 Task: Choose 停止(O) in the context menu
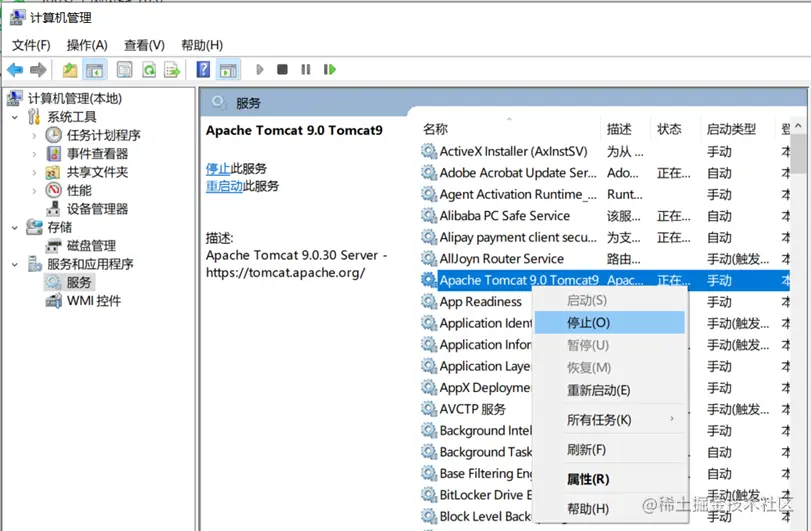click(609, 323)
